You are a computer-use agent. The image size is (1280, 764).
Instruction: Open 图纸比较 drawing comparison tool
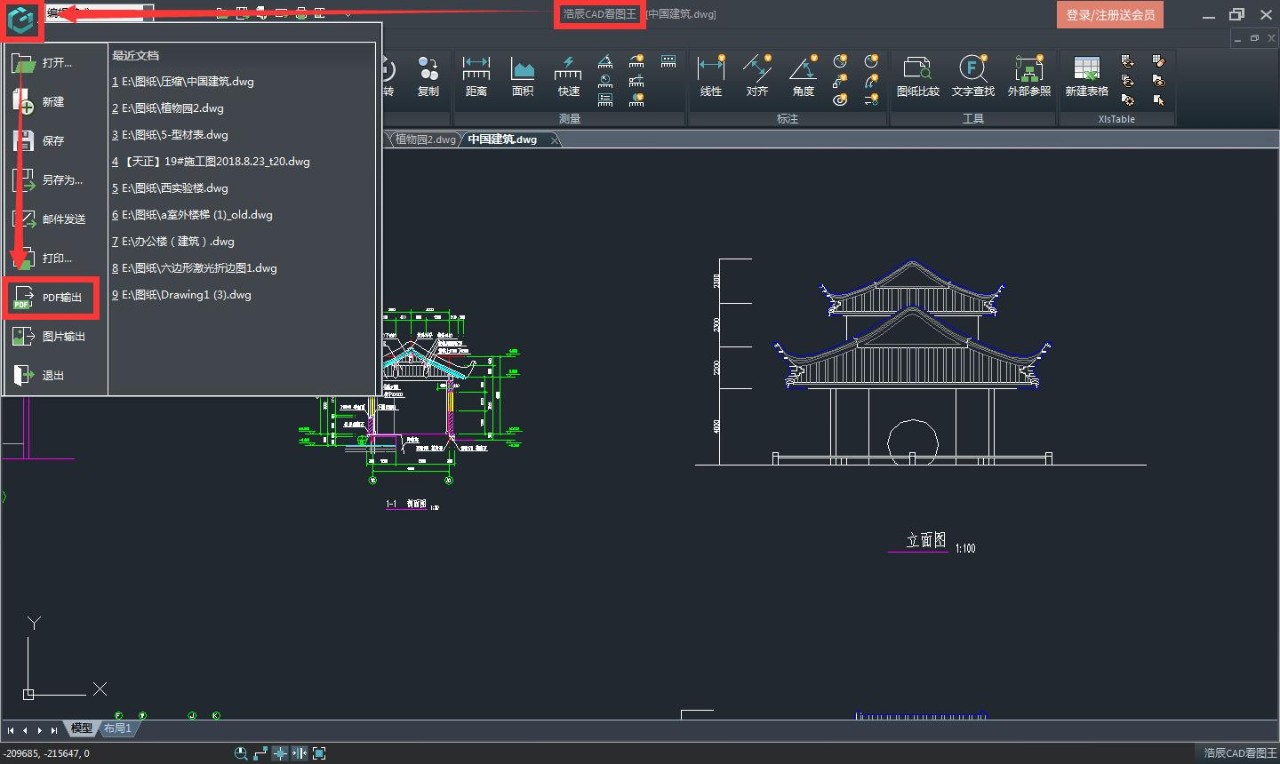(917, 76)
